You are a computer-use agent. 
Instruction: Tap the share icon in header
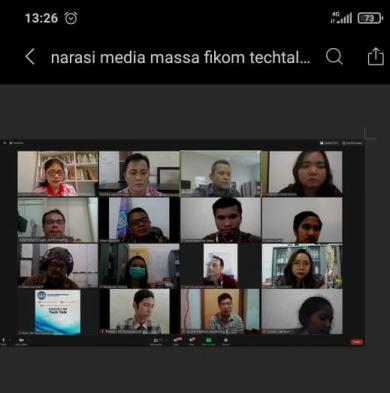point(376,56)
